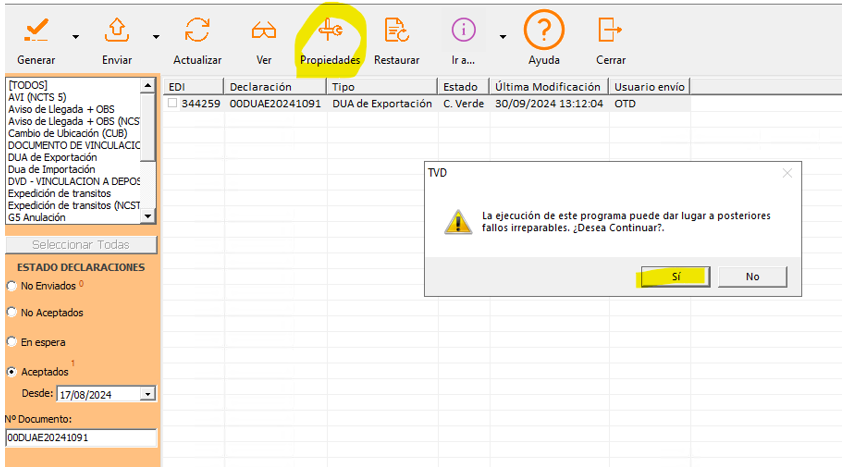Select [TODOS] in the declaration type list
The width and height of the screenshot is (846, 467).
(28, 86)
